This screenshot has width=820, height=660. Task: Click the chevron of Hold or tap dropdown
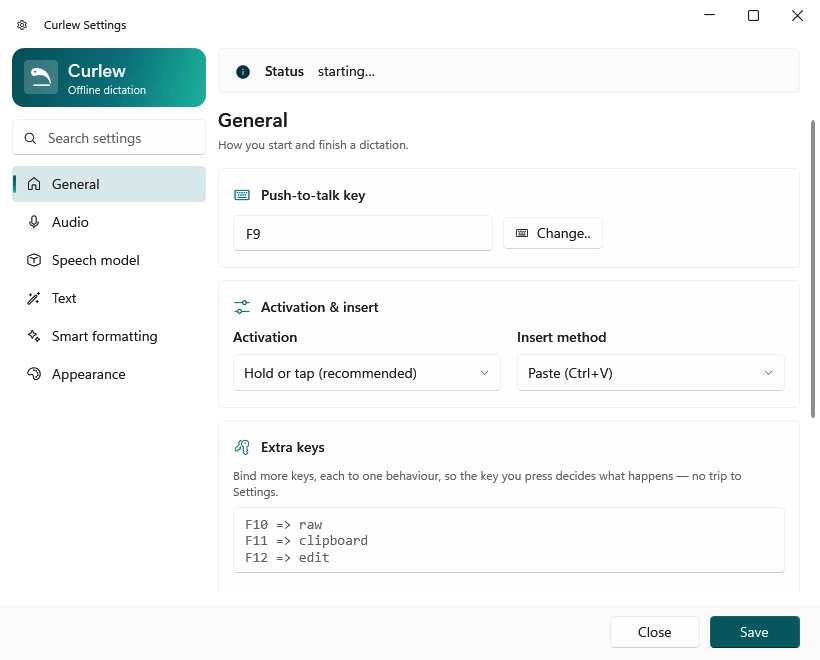(x=484, y=373)
